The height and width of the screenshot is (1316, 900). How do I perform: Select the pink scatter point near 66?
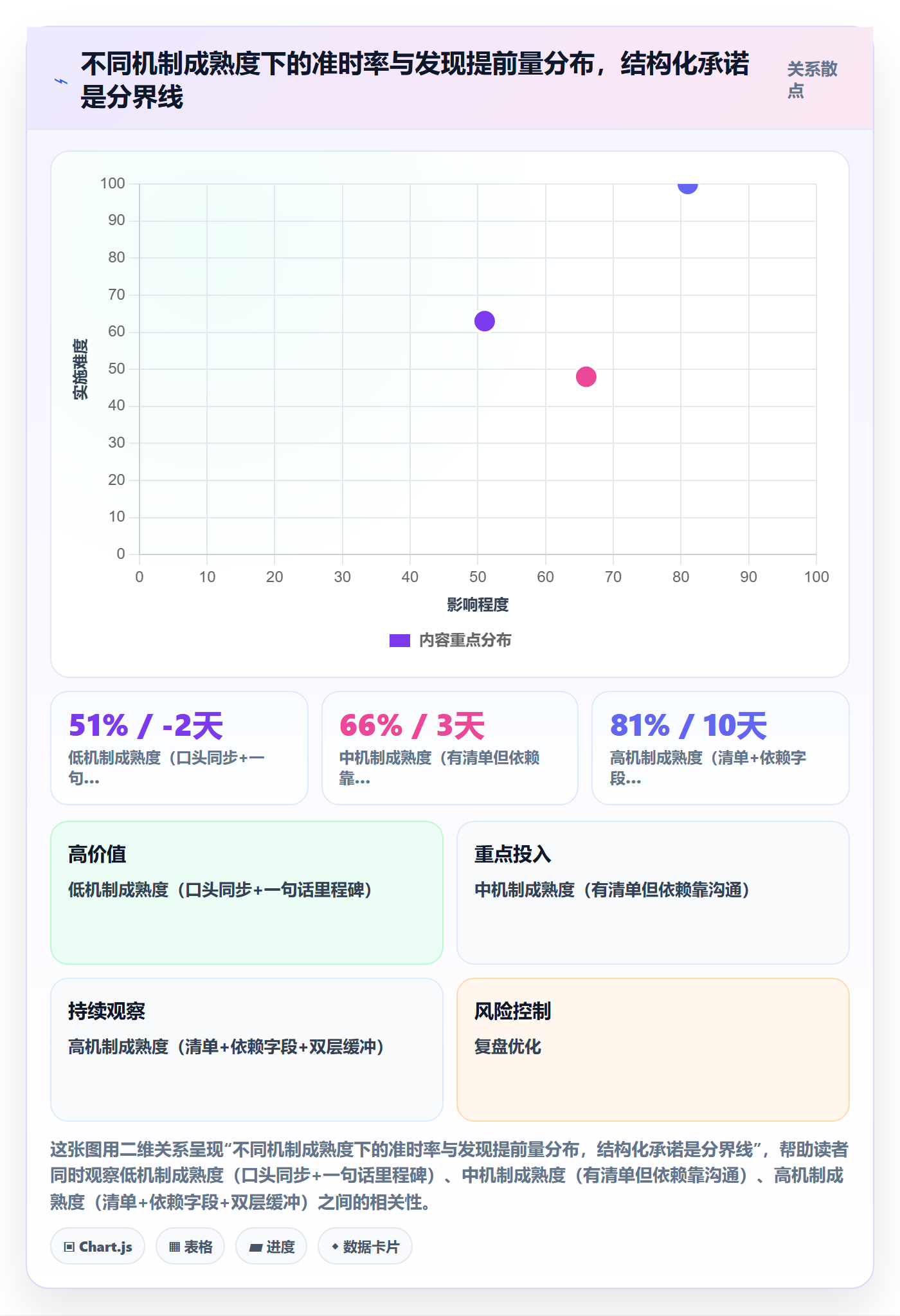pyautogui.click(x=586, y=376)
